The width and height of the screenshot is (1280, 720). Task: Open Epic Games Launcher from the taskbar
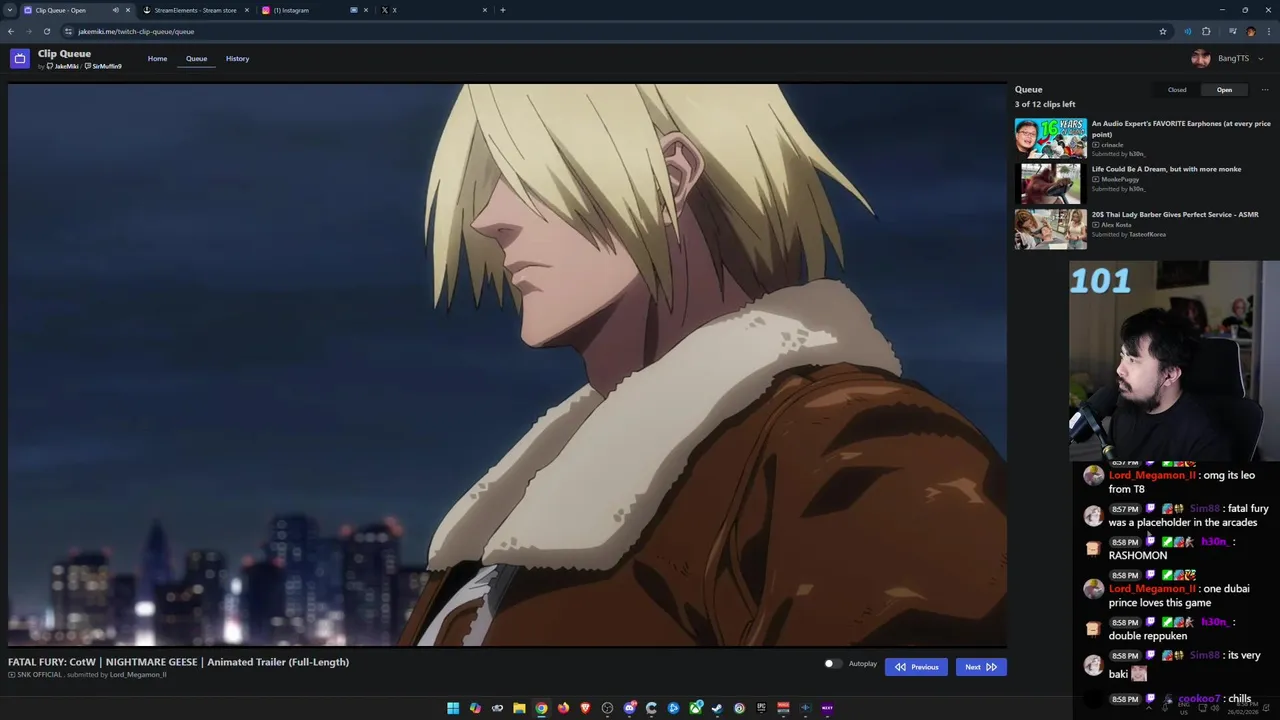761,708
